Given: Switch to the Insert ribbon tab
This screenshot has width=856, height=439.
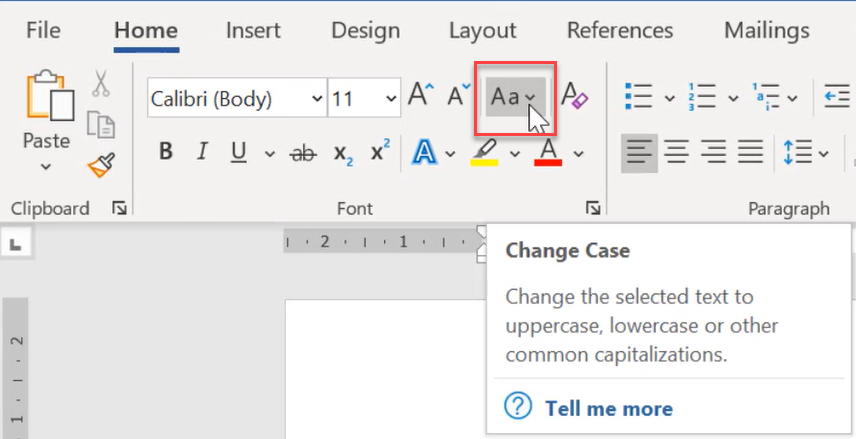Looking at the screenshot, I should (x=253, y=30).
